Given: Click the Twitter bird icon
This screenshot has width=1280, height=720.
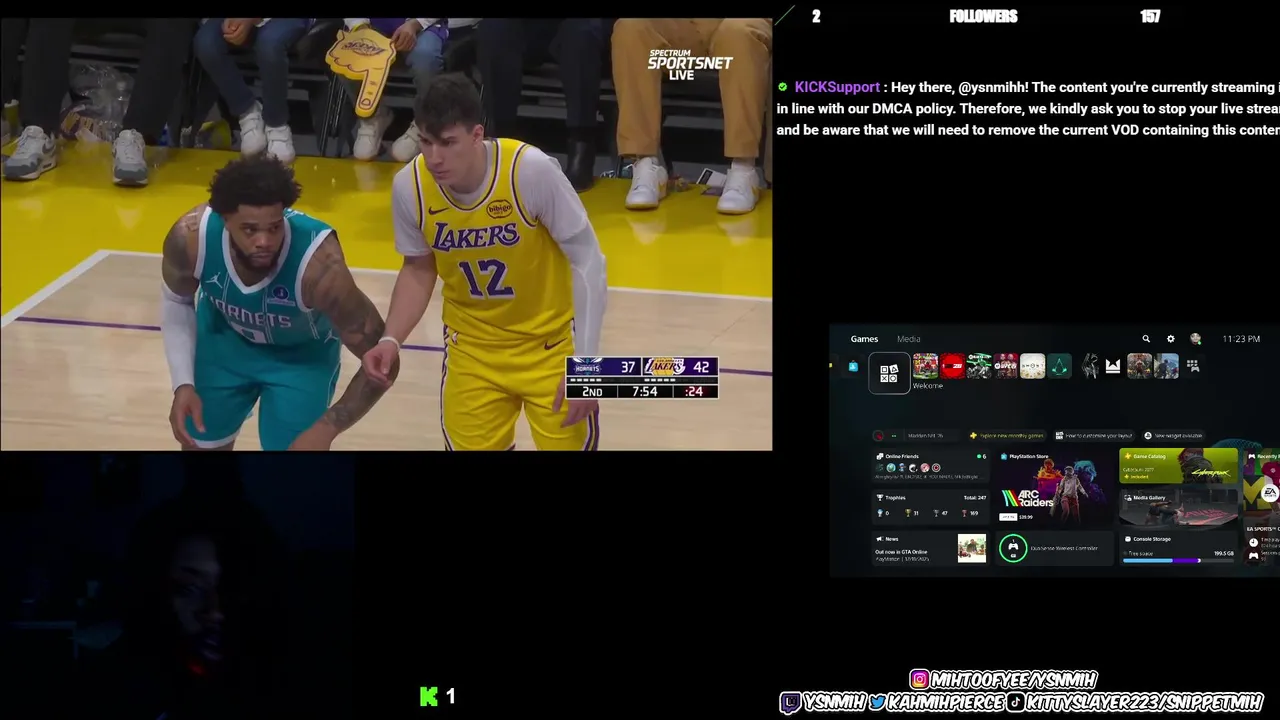Looking at the screenshot, I should [877, 702].
